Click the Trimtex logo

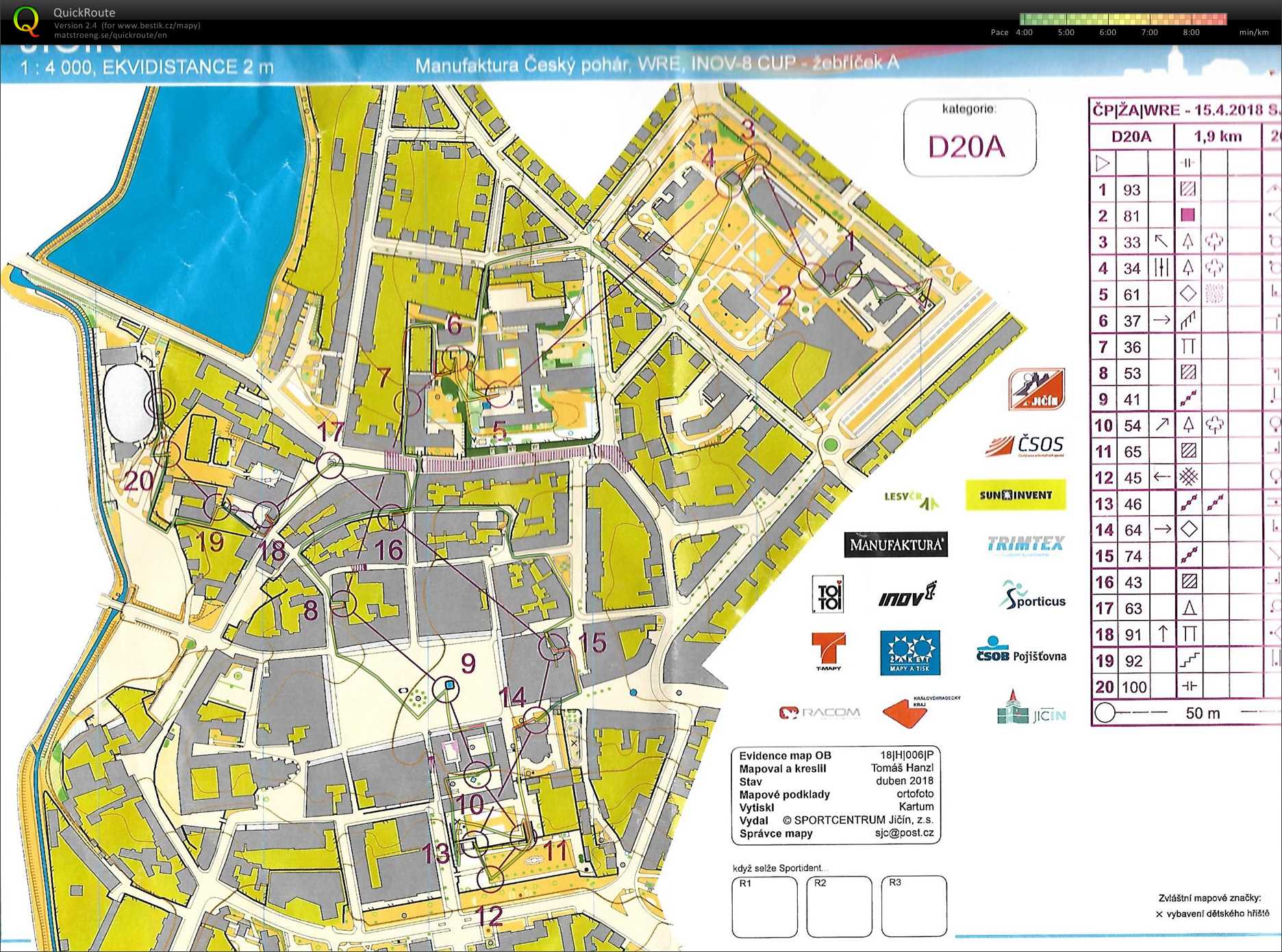point(1025,544)
